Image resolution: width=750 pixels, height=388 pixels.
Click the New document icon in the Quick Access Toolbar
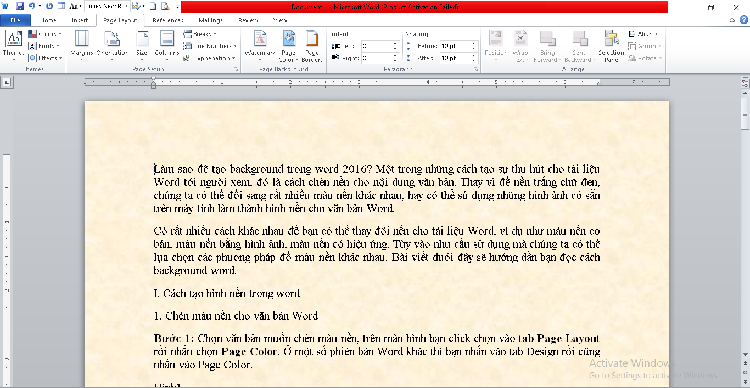click(x=153, y=6)
